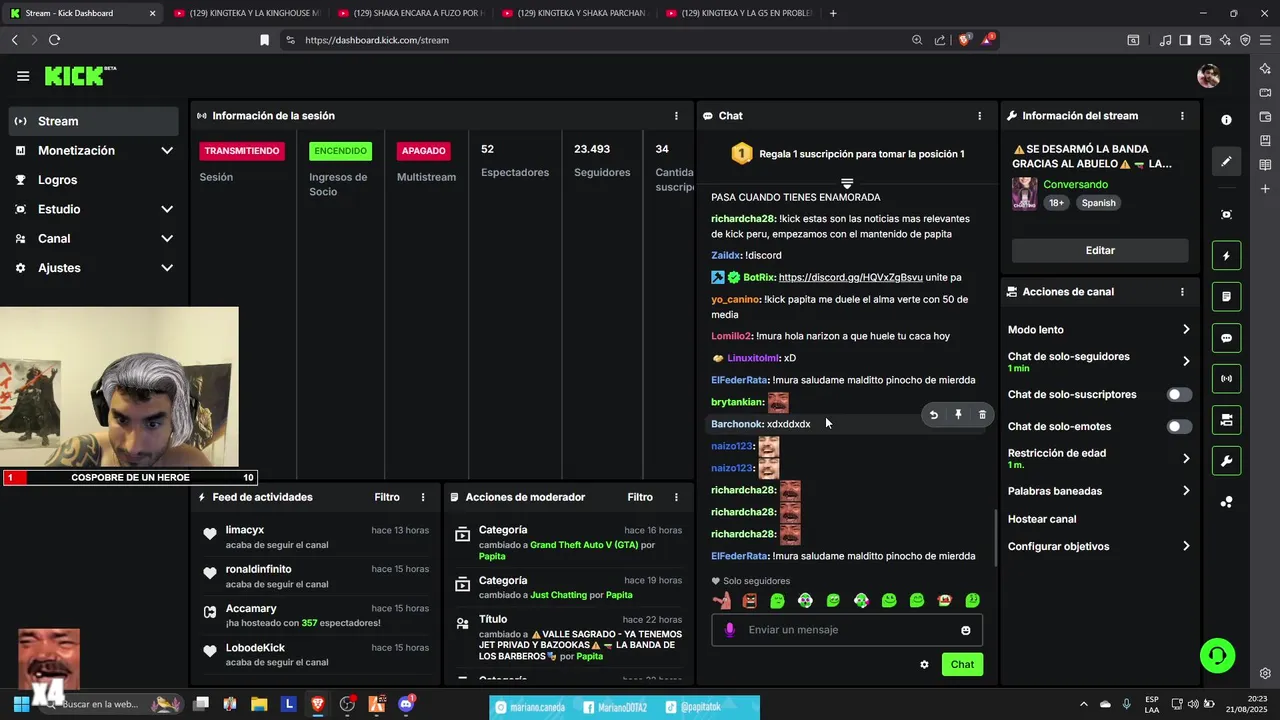Click Hostear canal option
The height and width of the screenshot is (720, 1280).
(x=1042, y=519)
